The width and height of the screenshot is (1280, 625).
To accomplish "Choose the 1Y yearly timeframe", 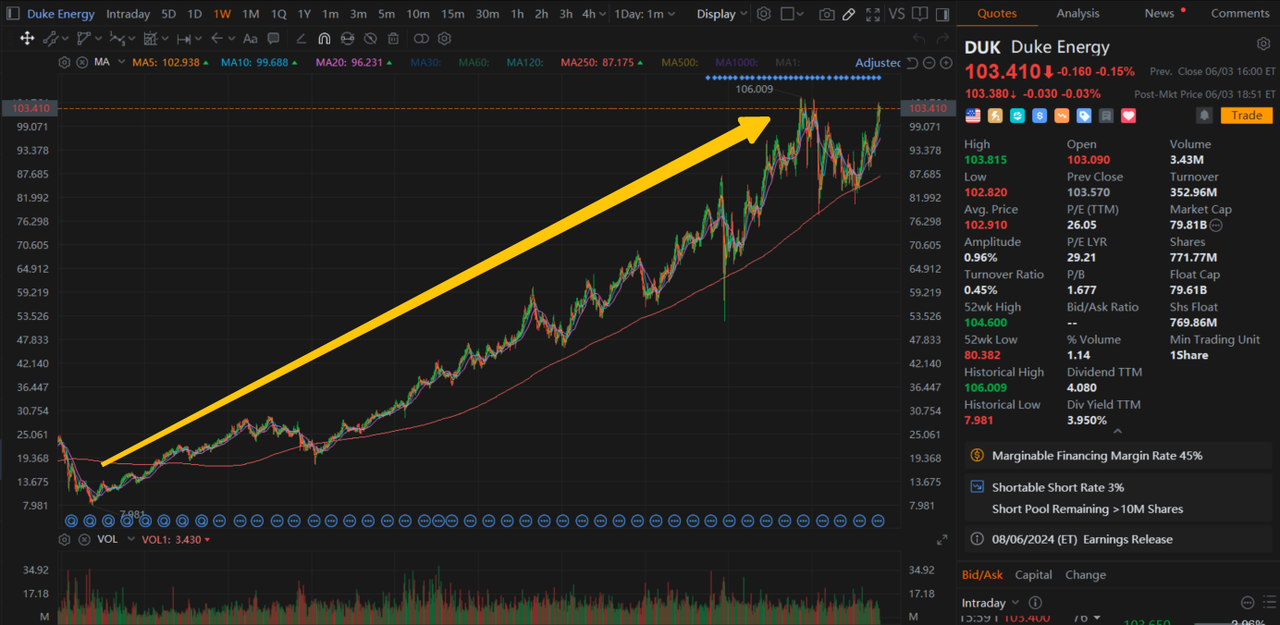I will [304, 14].
